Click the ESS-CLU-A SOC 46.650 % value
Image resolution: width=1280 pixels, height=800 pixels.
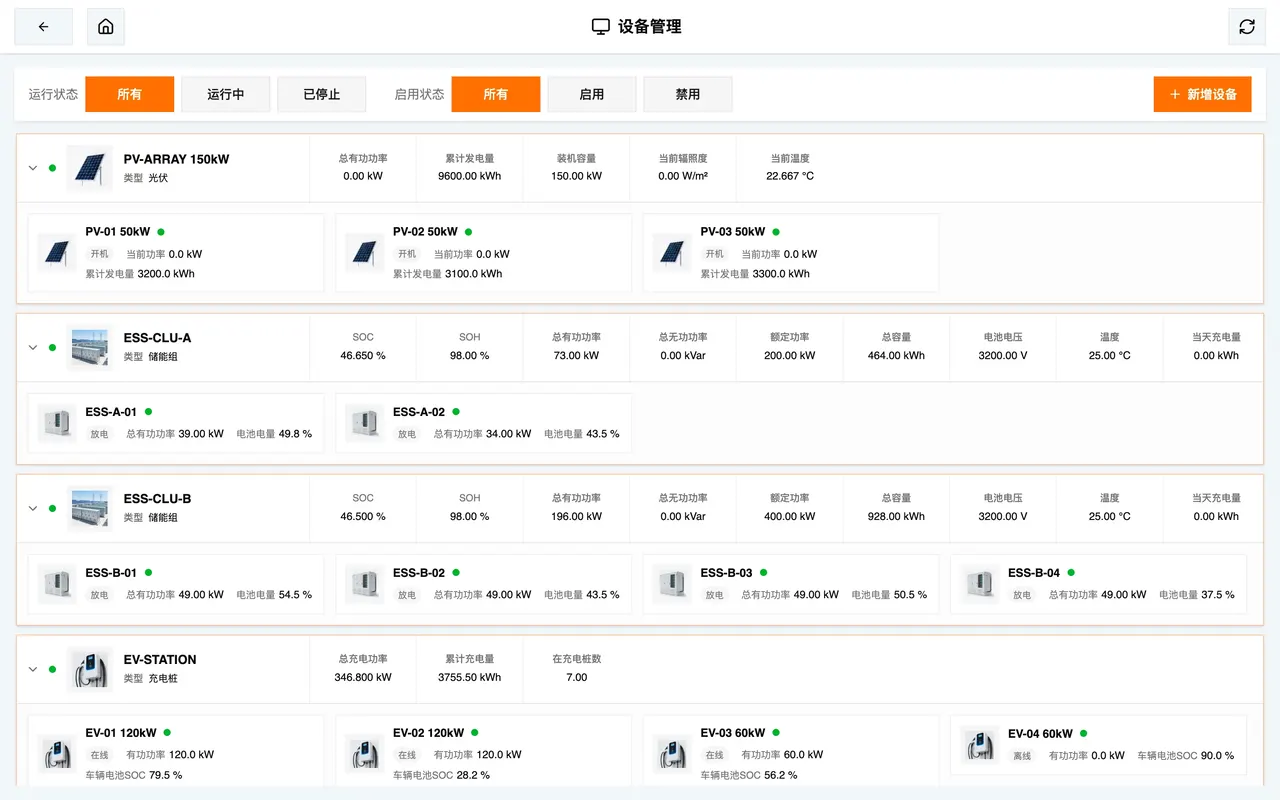363,355
